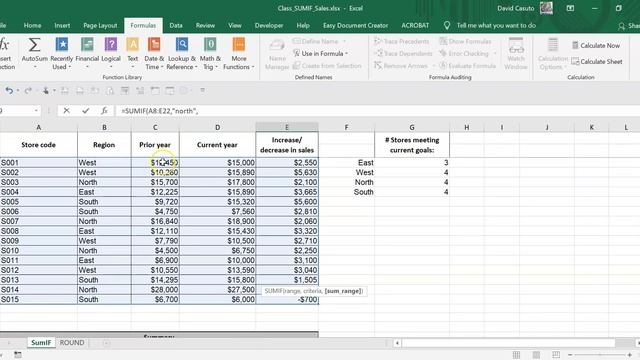Open Text functions library
Viewport: 640px width, 360px height.
click(133, 53)
